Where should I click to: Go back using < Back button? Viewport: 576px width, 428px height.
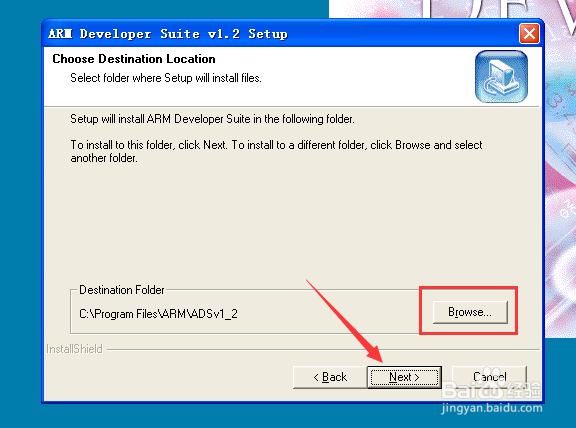330,377
